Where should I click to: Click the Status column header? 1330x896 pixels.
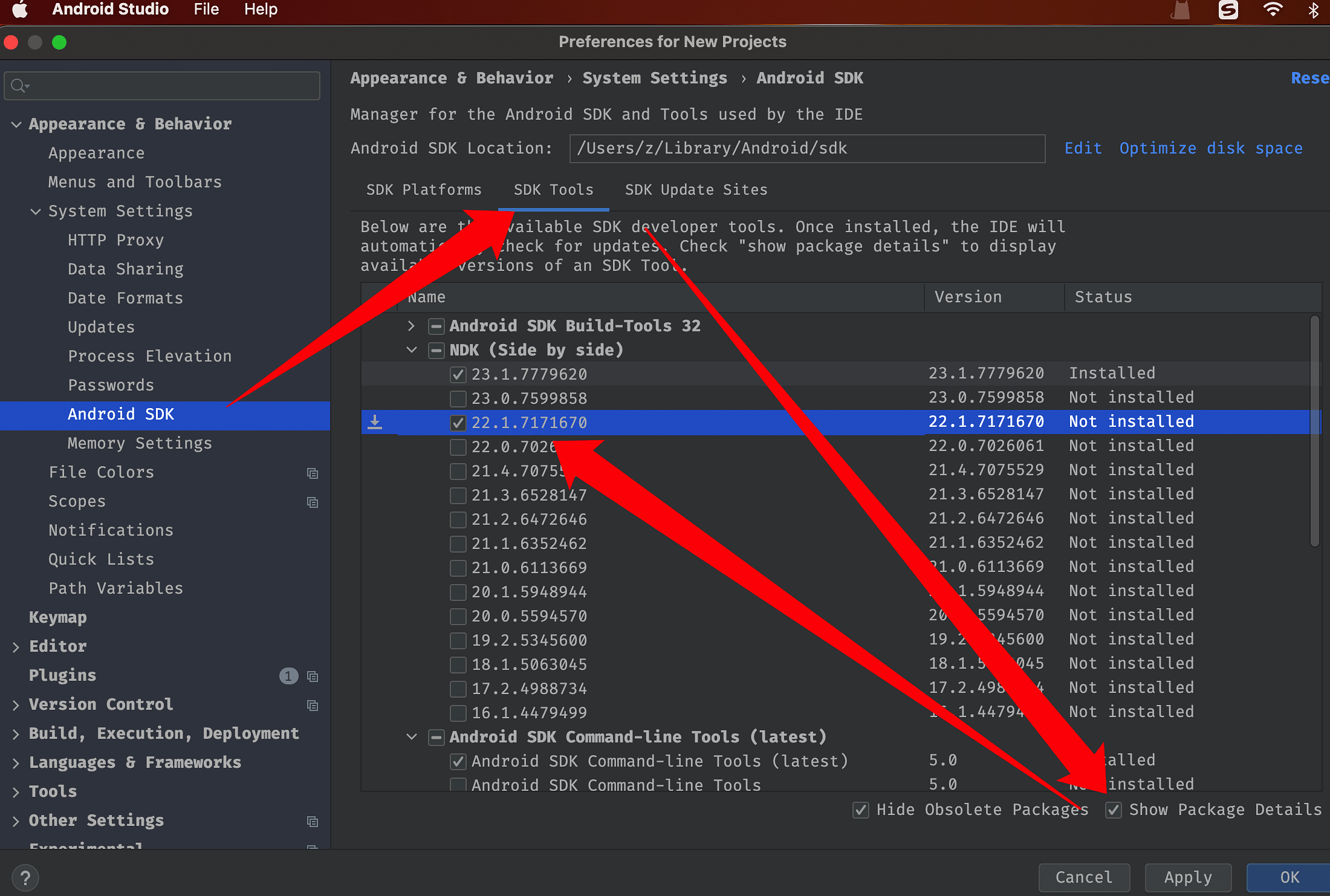coord(1192,297)
